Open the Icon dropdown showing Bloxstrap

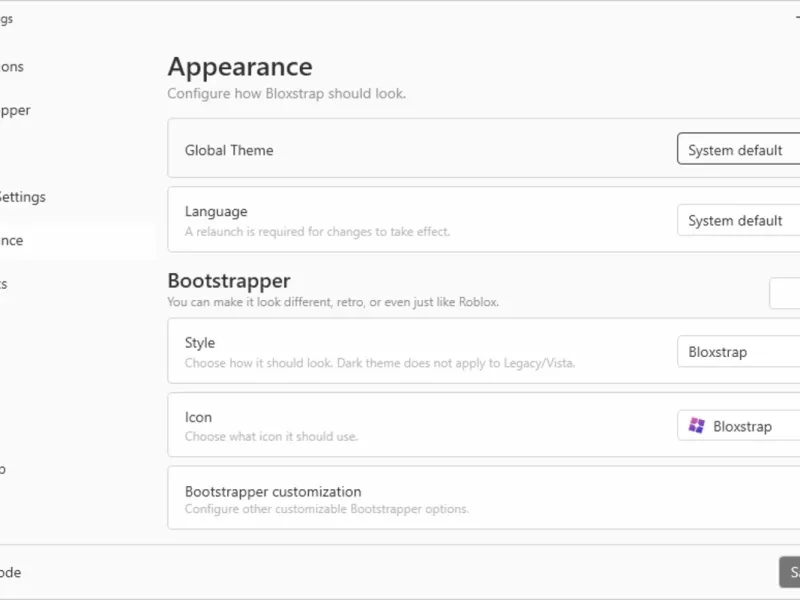(738, 426)
